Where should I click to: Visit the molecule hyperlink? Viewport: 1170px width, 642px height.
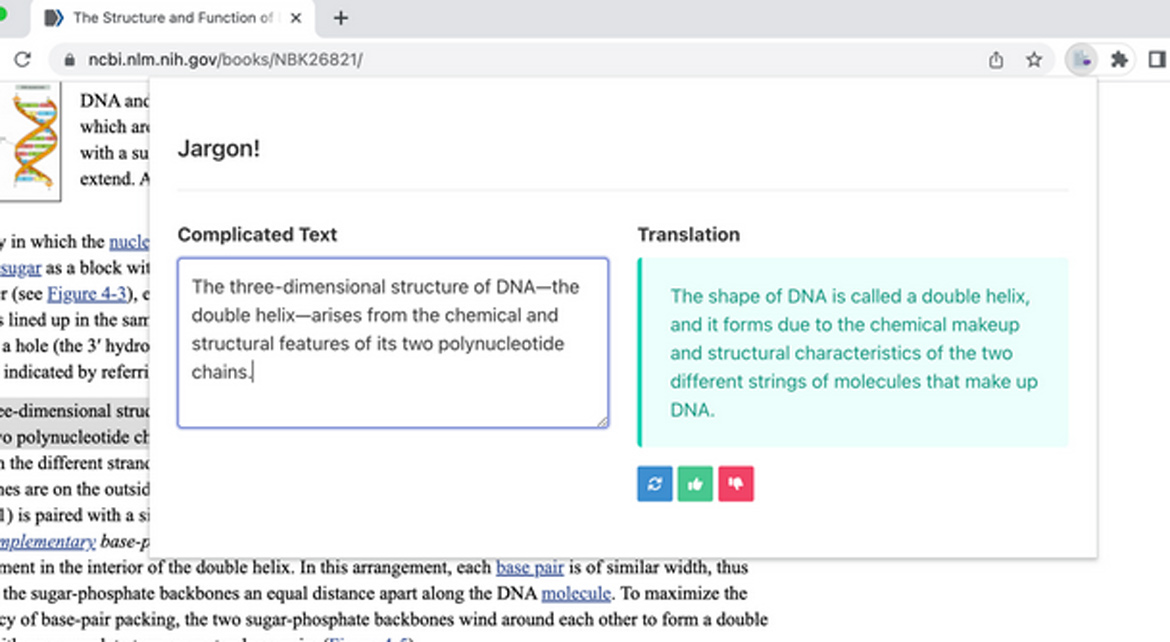tap(576, 593)
